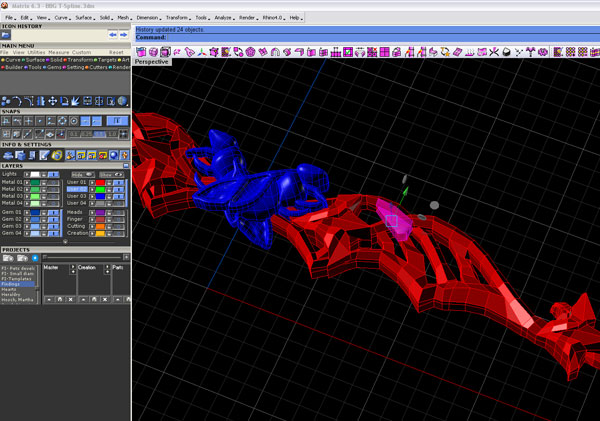Expand layers list with bottom chevron
This screenshot has height=421, width=600.
click(65, 242)
